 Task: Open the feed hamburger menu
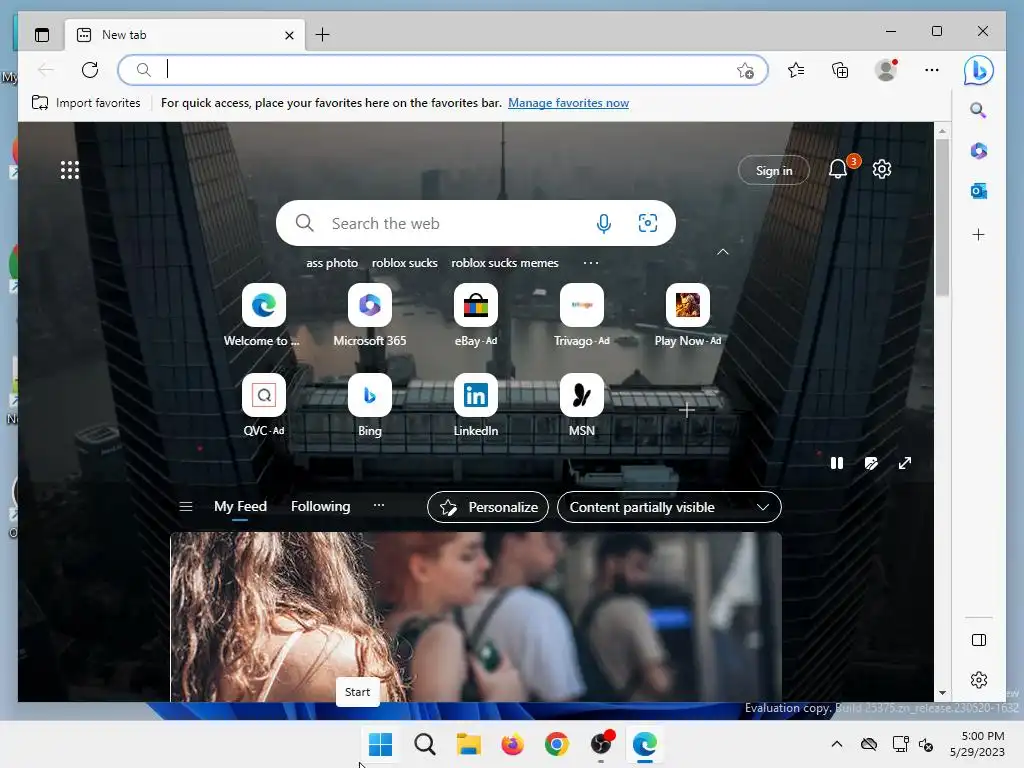[x=185, y=507]
